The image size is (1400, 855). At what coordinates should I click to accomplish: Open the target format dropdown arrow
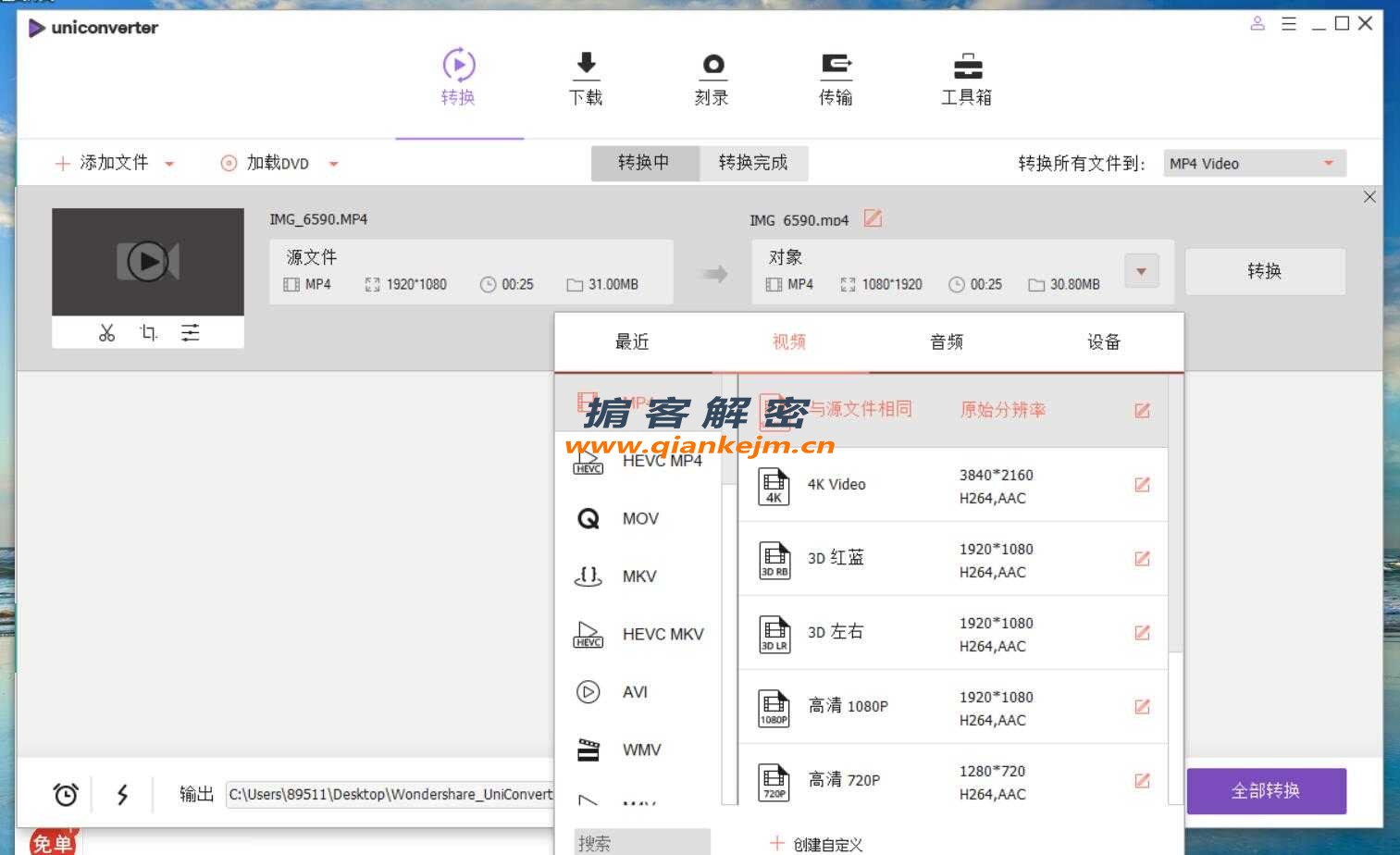[x=1141, y=271]
